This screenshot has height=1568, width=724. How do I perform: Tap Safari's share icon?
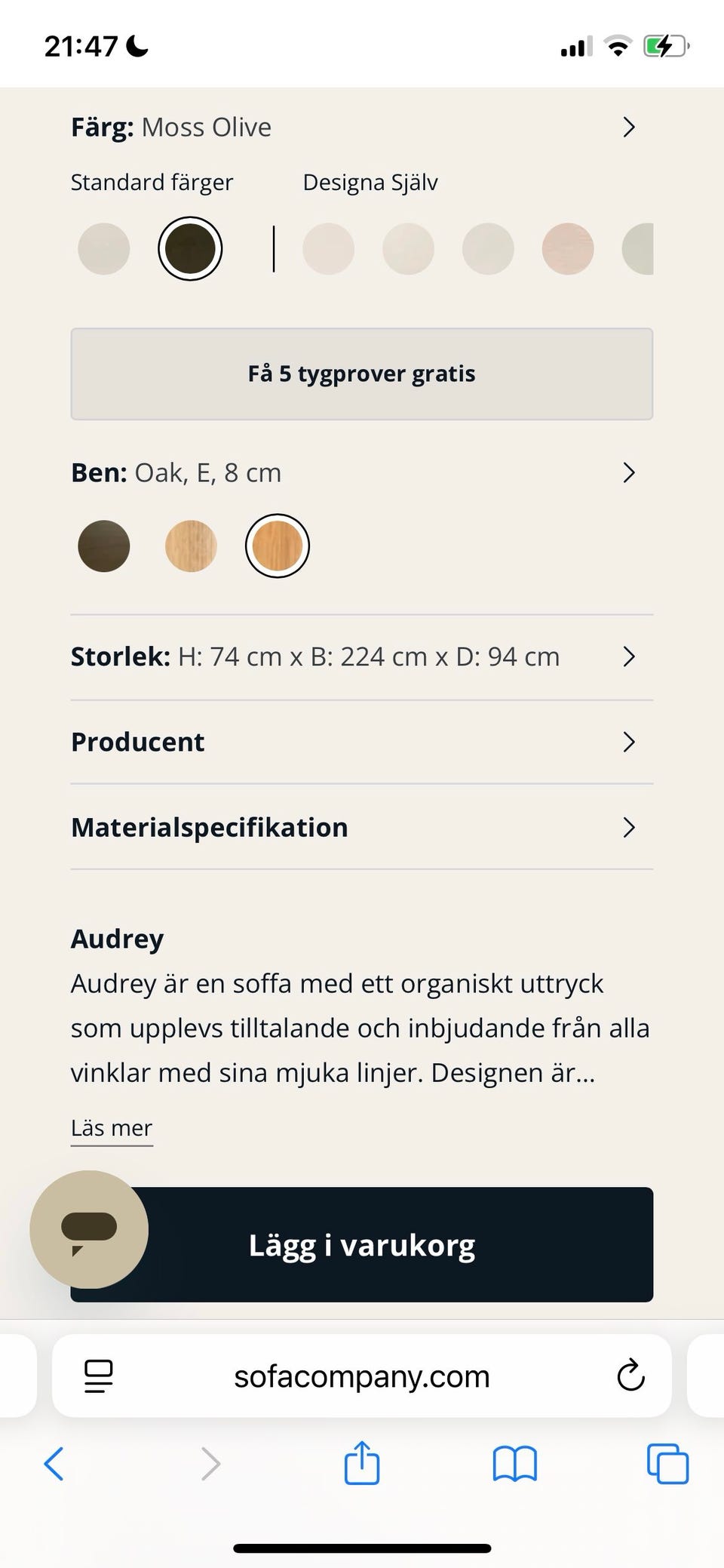[x=362, y=1464]
